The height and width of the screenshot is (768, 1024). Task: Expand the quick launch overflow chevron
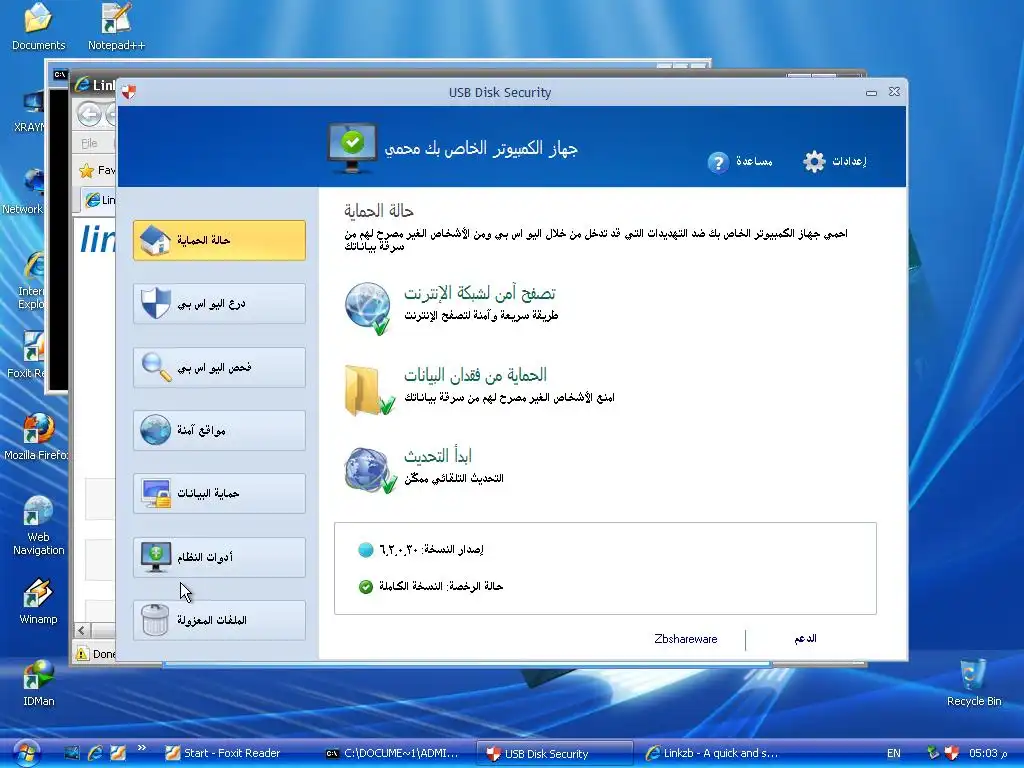(142, 748)
